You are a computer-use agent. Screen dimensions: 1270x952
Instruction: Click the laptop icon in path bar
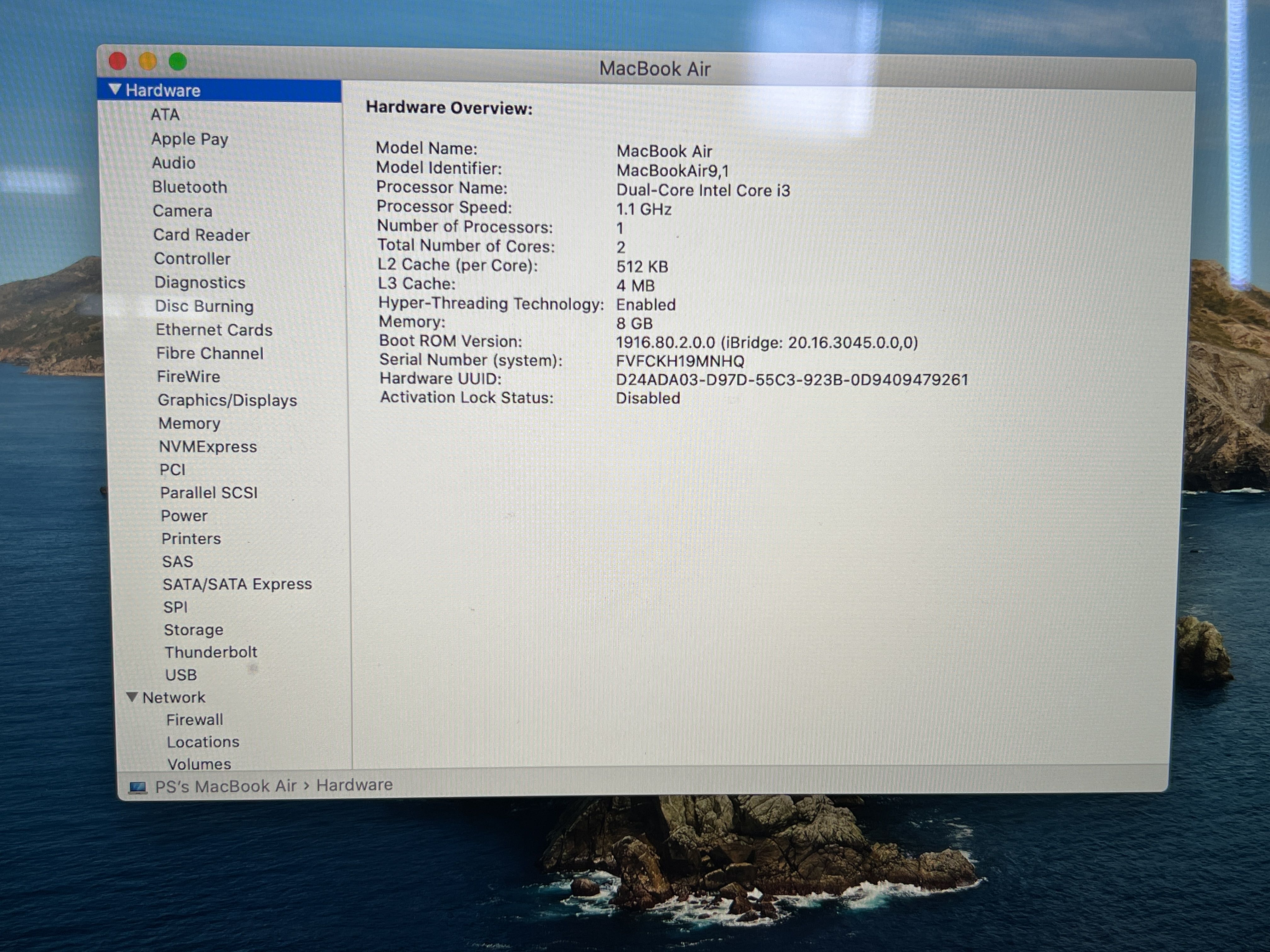(x=138, y=787)
